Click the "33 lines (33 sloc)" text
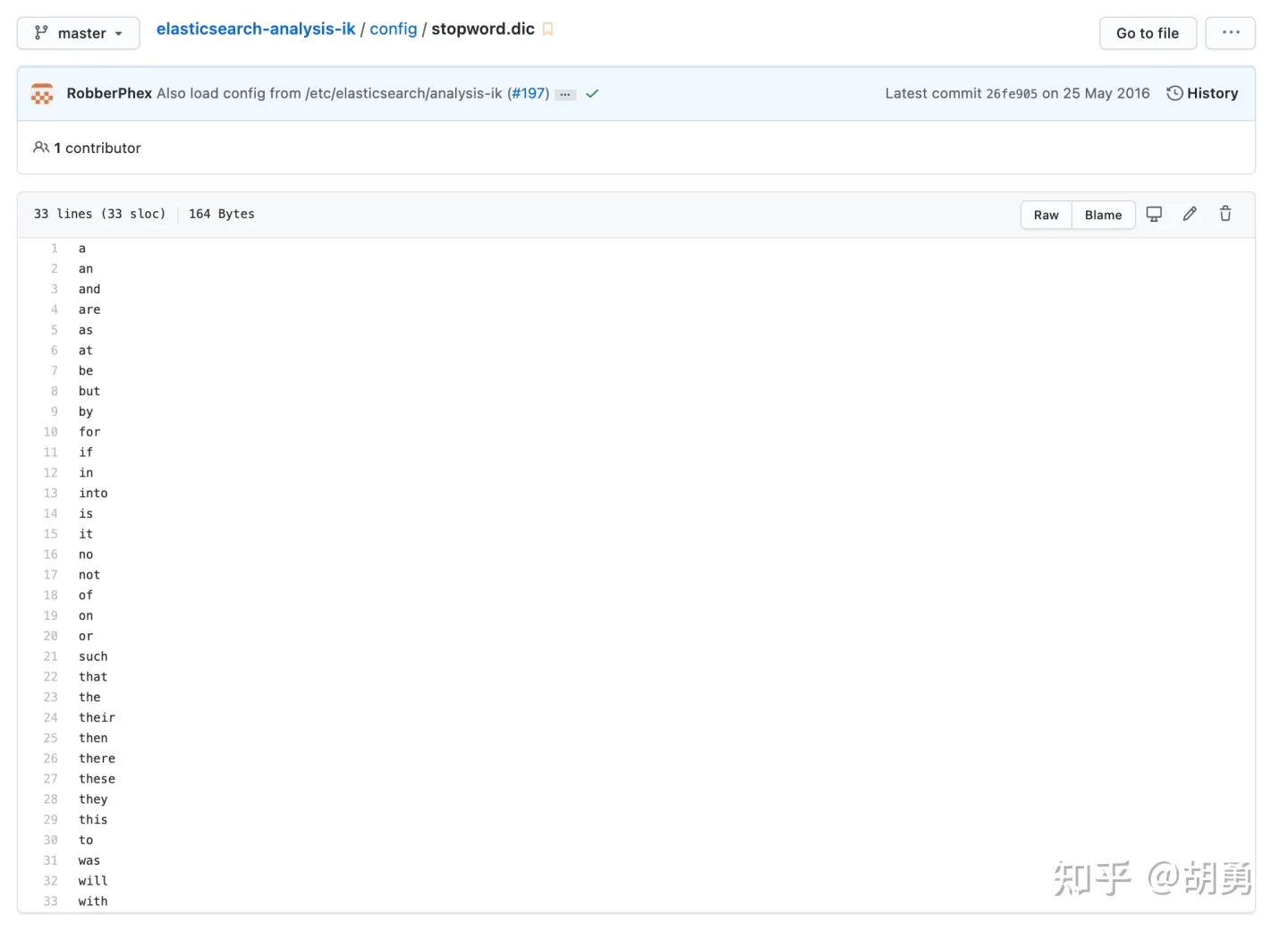 (100, 214)
